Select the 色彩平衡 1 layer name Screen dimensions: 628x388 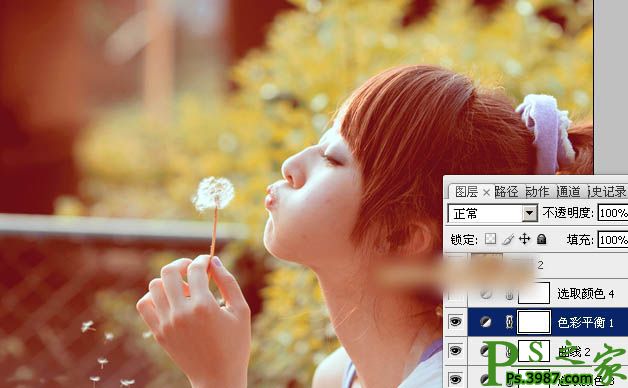coord(586,322)
